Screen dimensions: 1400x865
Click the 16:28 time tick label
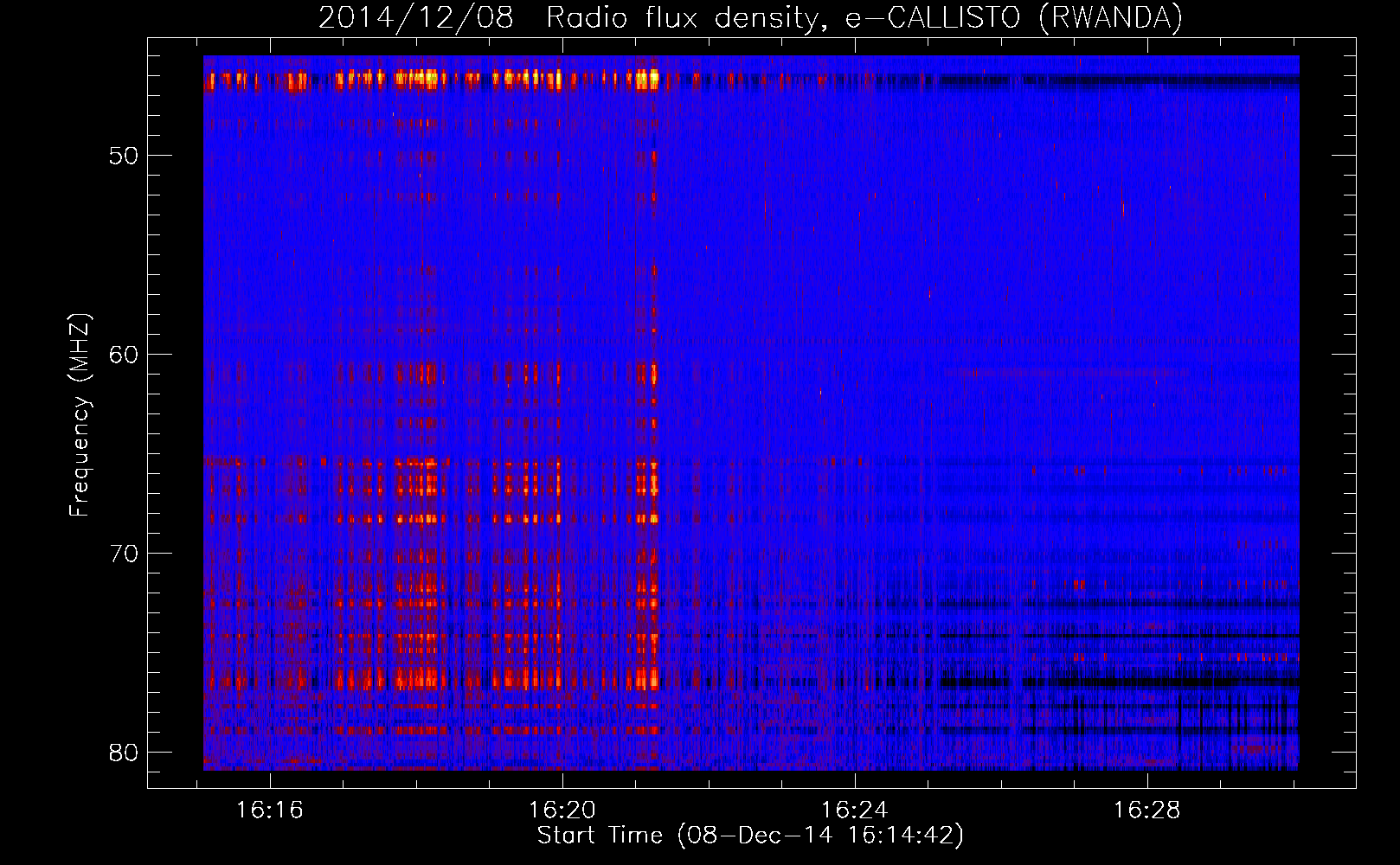point(1146,811)
